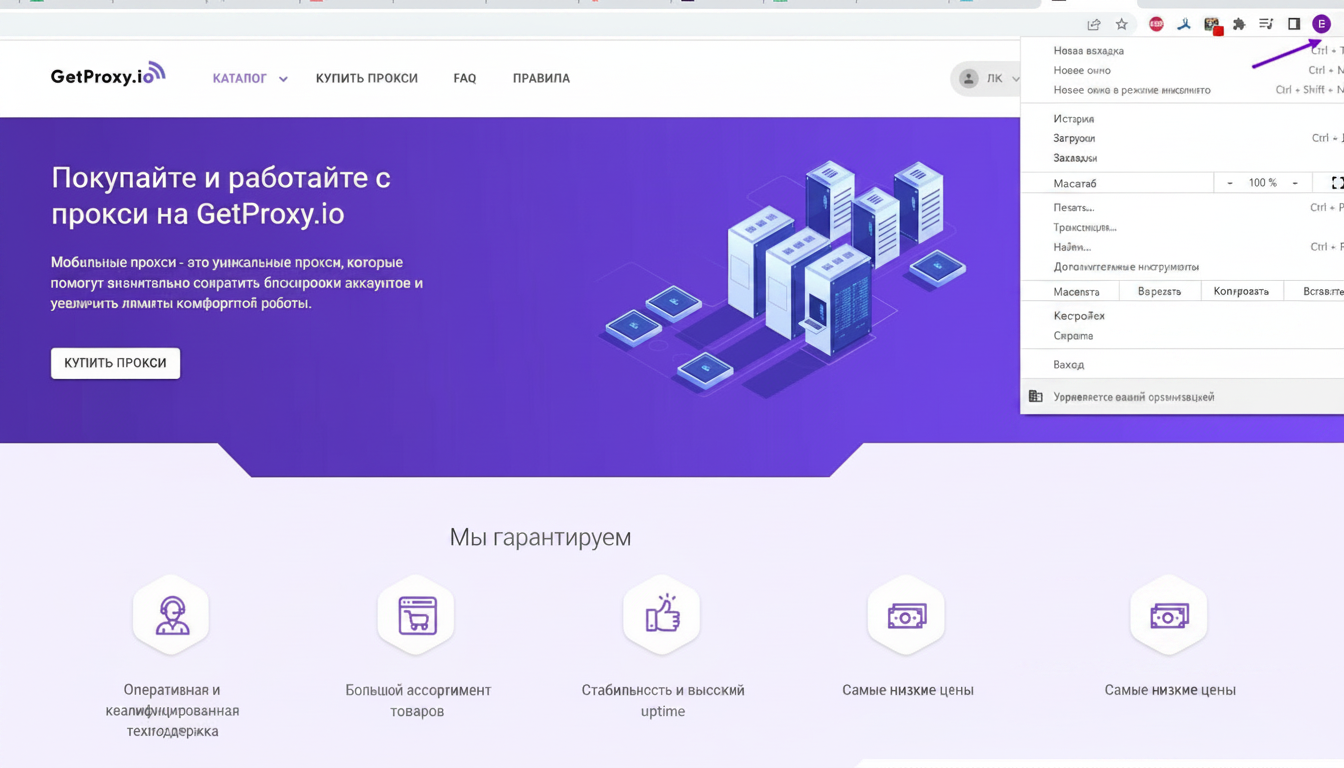Open the ПРАВИЛА navigation link
Viewport: 1344px width, 768px height.
click(541, 78)
